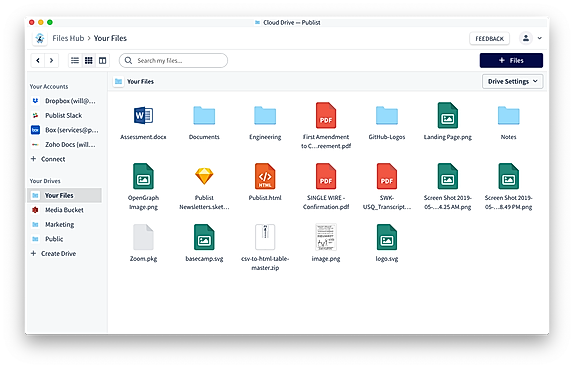Open the Drive Settings dropdown

(512, 81)
